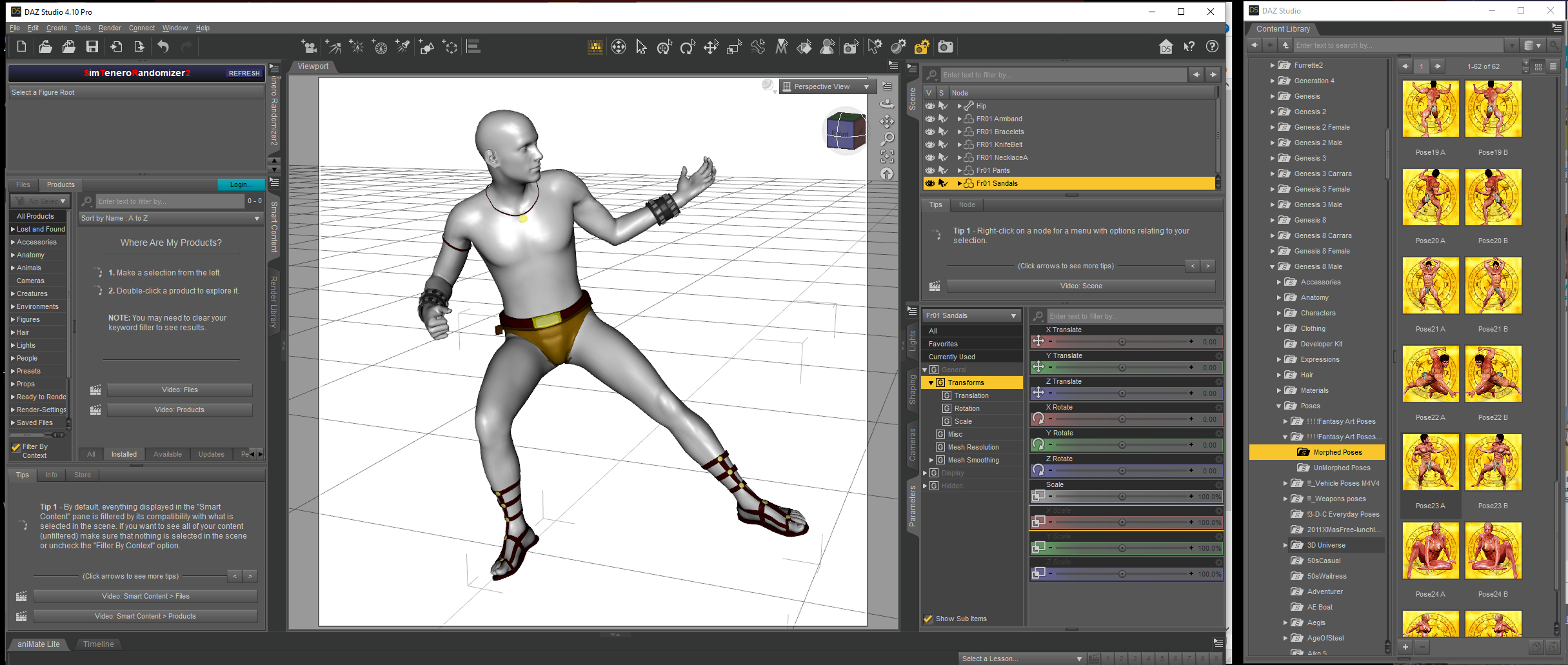Click the Video: Scene button
Viewport: 1568px width, 665px height.
pos(1081,286)
